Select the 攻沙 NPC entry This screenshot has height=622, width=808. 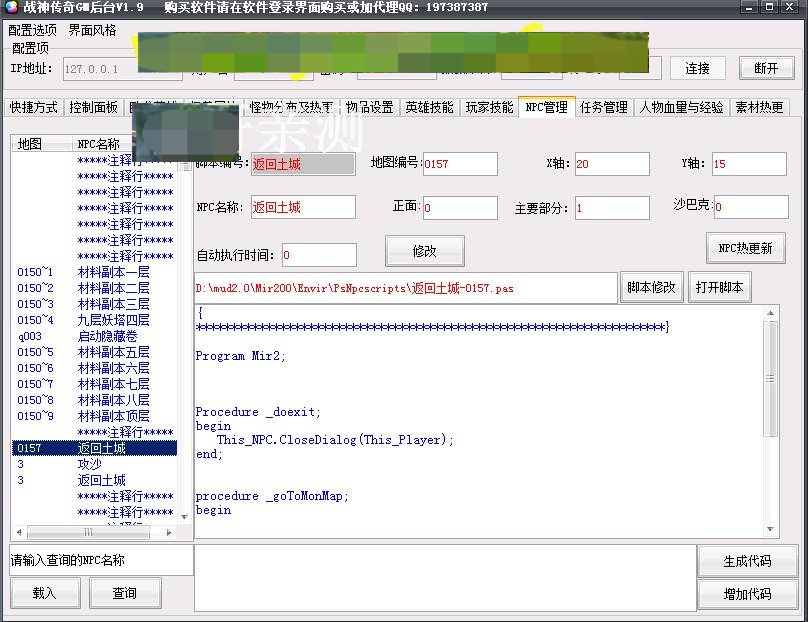click(x=90, y=464)
